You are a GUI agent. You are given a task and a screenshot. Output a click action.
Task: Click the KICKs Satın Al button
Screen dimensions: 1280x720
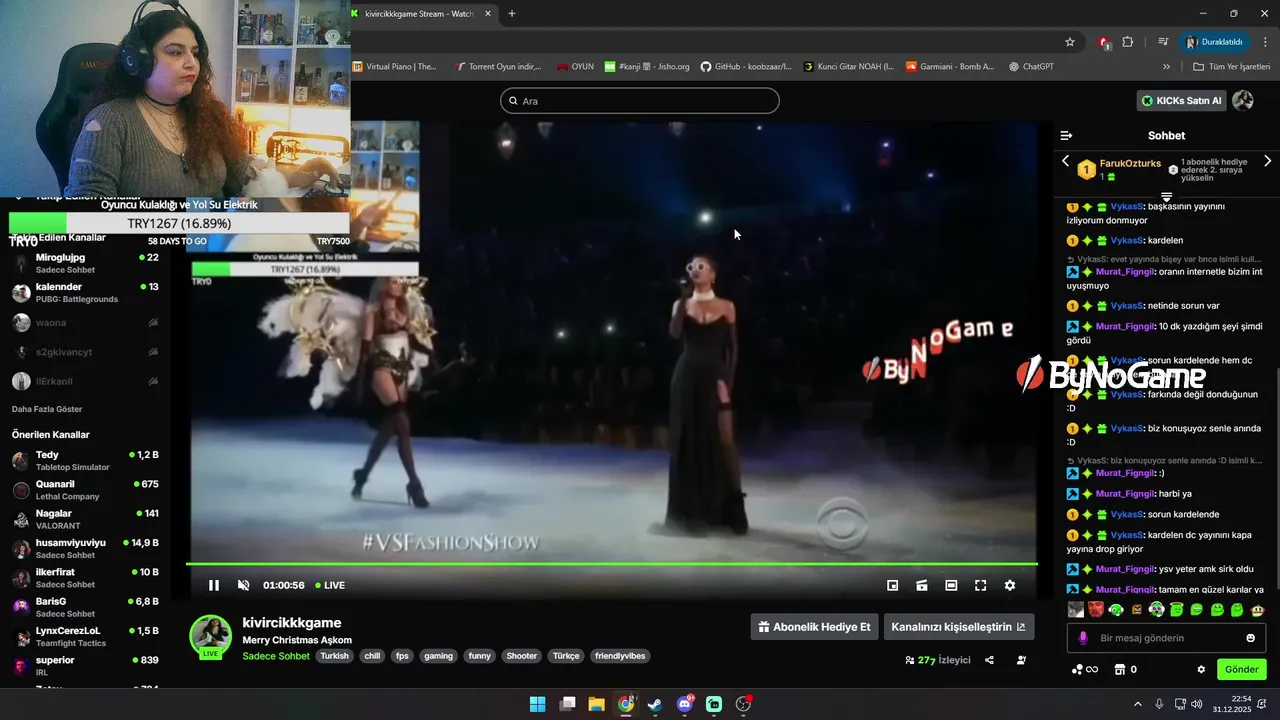(x=1181, y=101)
